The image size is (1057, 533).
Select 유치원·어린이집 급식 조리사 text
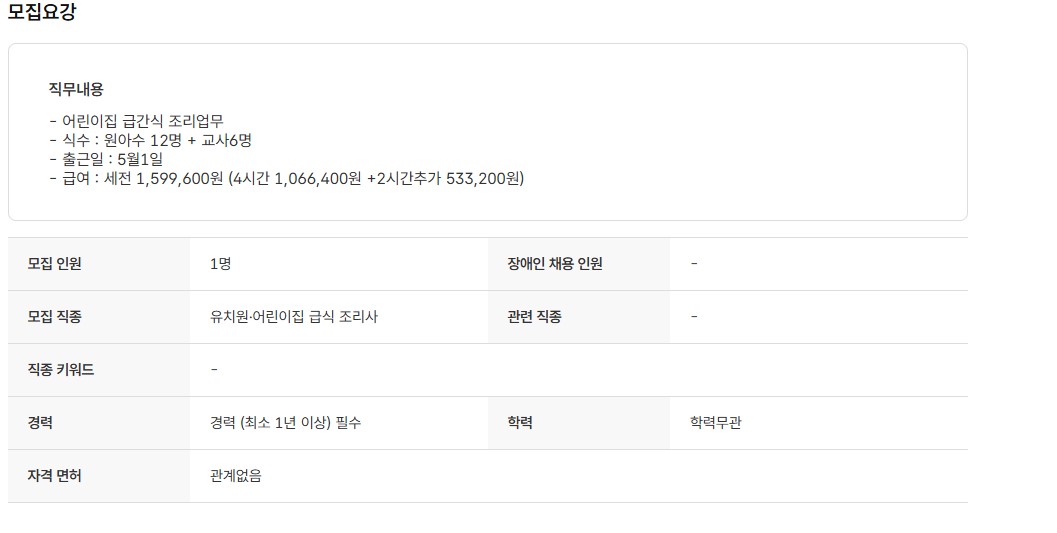coord(294,317)
